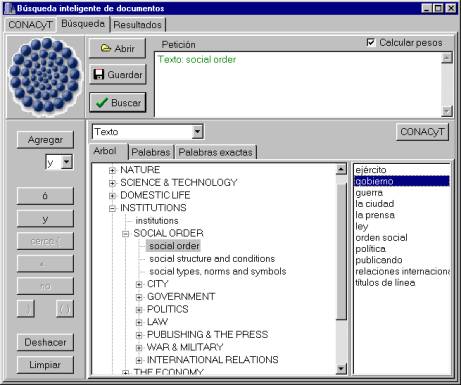
Task: Click the application icon in the title bar
Action: pos(10,8)
